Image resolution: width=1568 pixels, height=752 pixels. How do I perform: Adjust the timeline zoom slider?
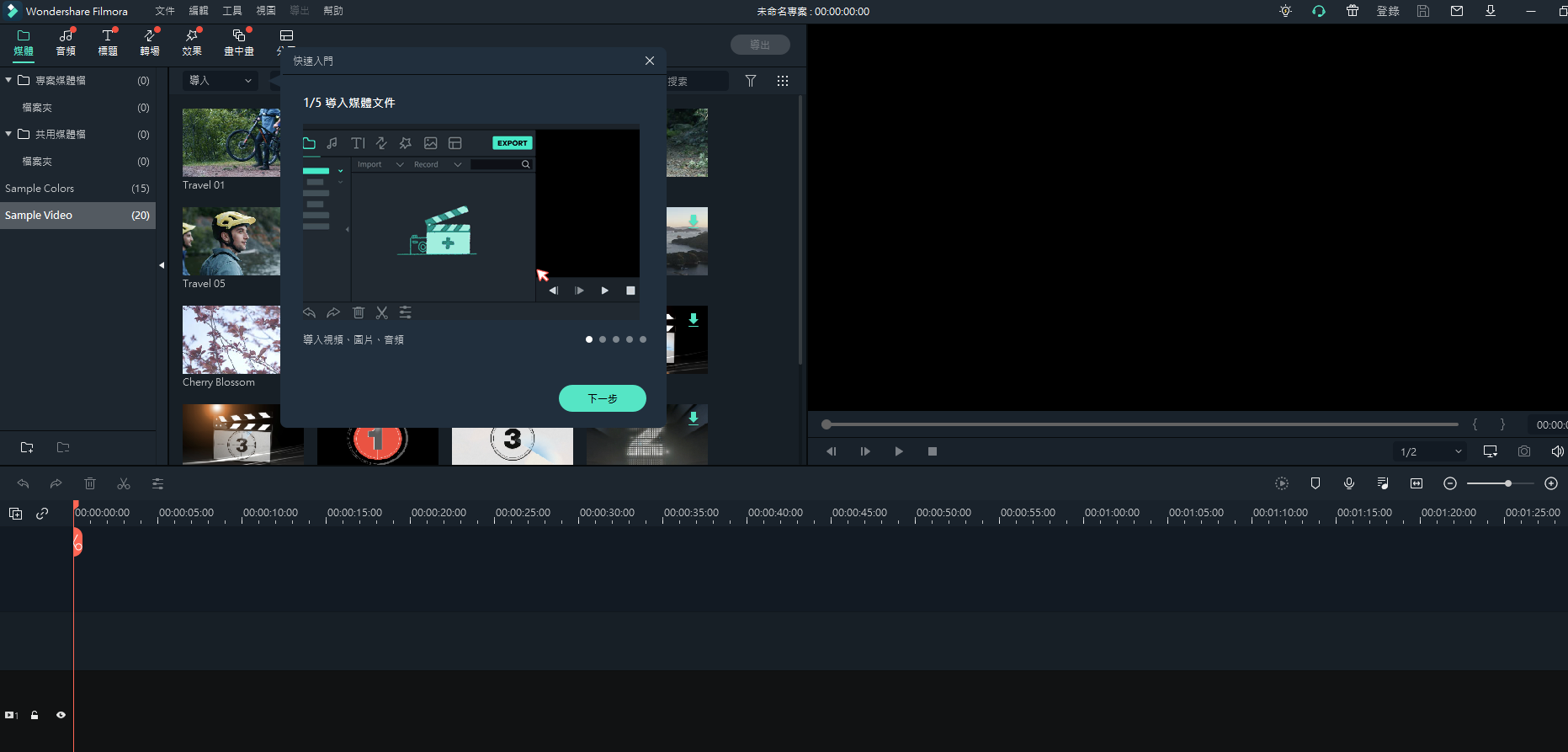click(x=1501, y=483)
